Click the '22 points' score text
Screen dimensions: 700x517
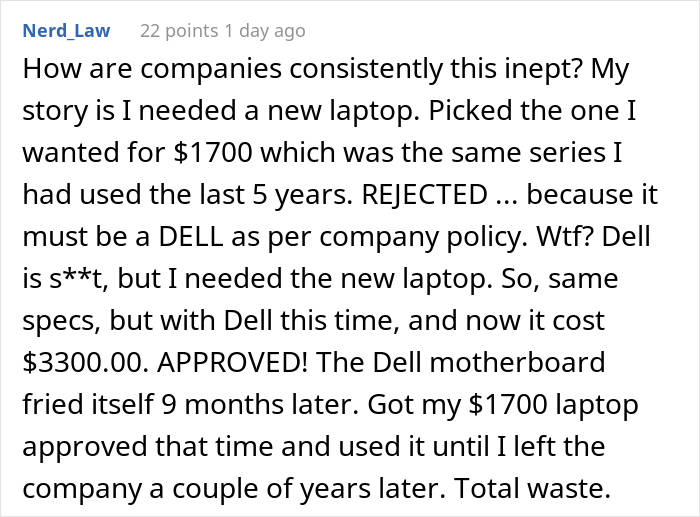pyautogui.click(x=173, y=32)
